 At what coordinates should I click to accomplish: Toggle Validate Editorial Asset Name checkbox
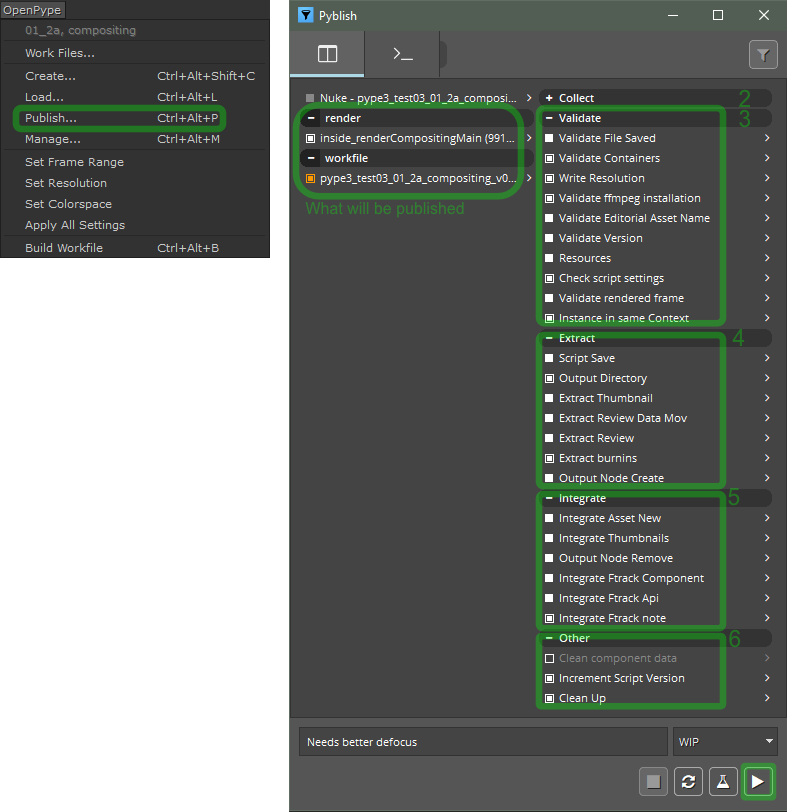(x=549, y=218)
